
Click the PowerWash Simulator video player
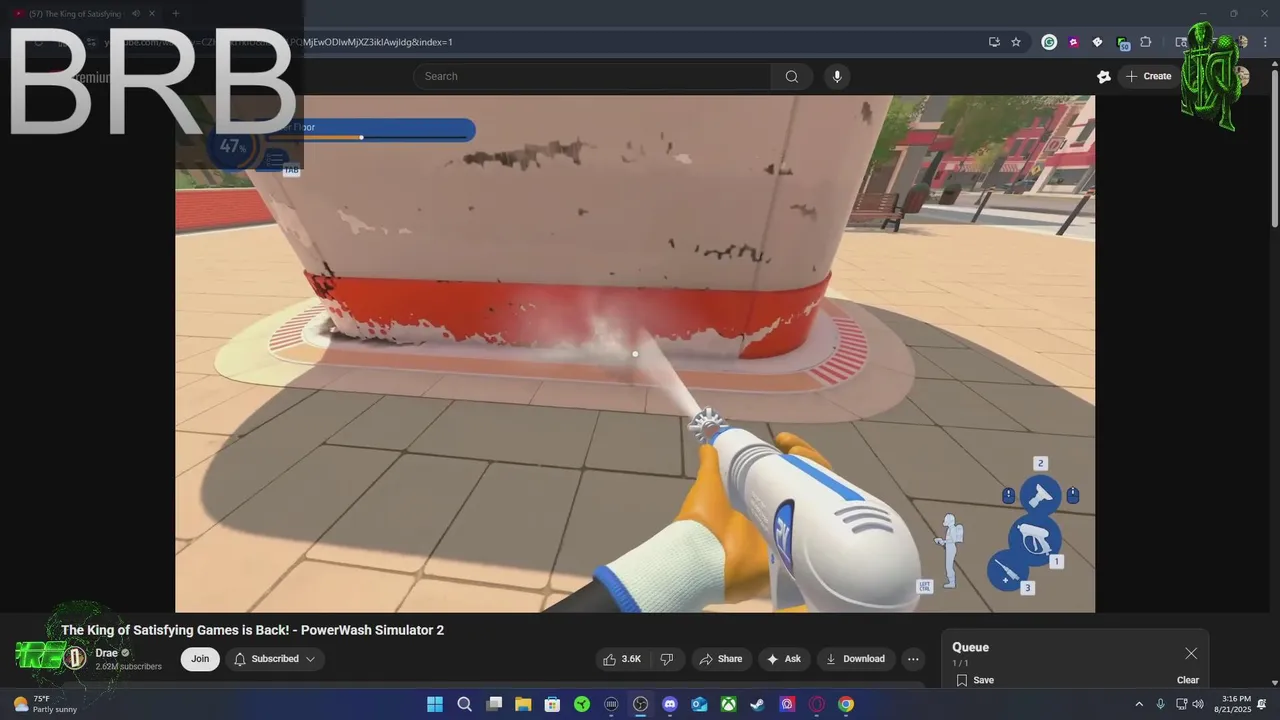click(x=635, y=354)
